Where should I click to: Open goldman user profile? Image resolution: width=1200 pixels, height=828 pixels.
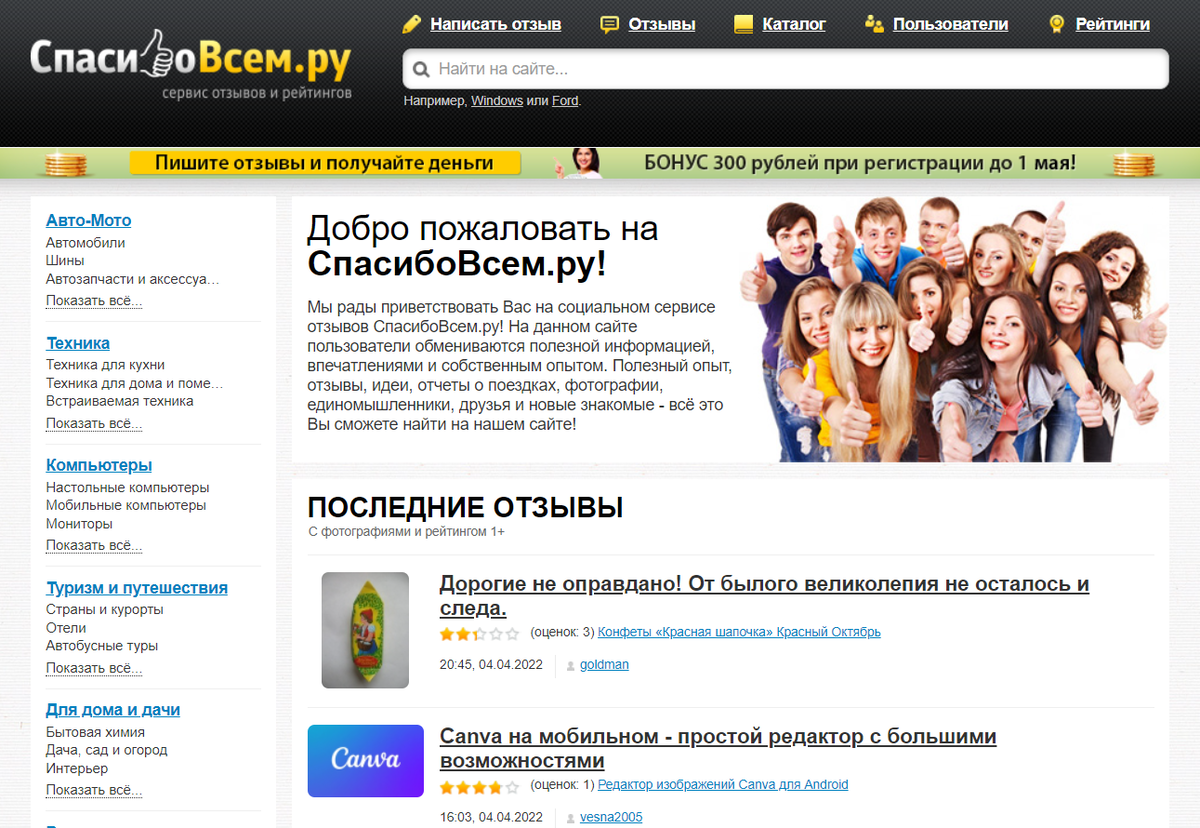click(604, 665)
